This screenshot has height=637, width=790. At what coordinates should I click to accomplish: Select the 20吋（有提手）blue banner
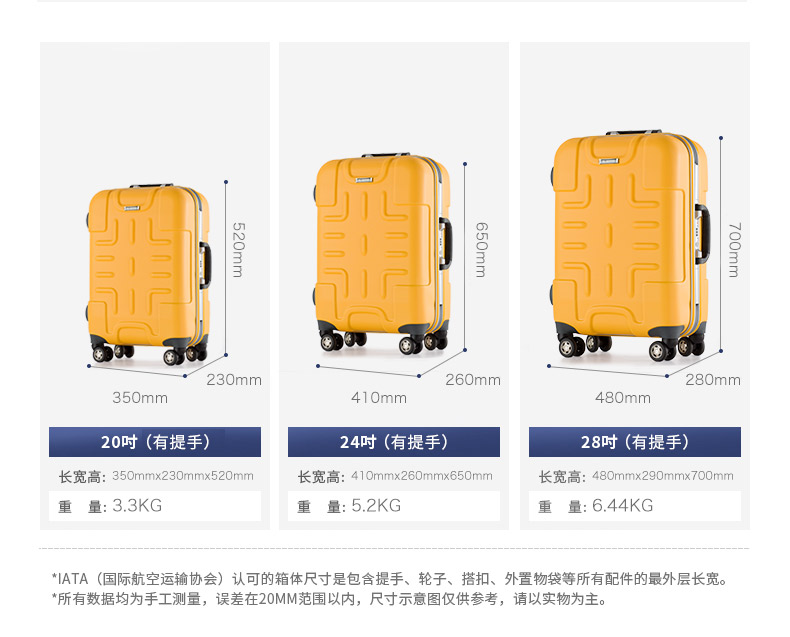155,442
